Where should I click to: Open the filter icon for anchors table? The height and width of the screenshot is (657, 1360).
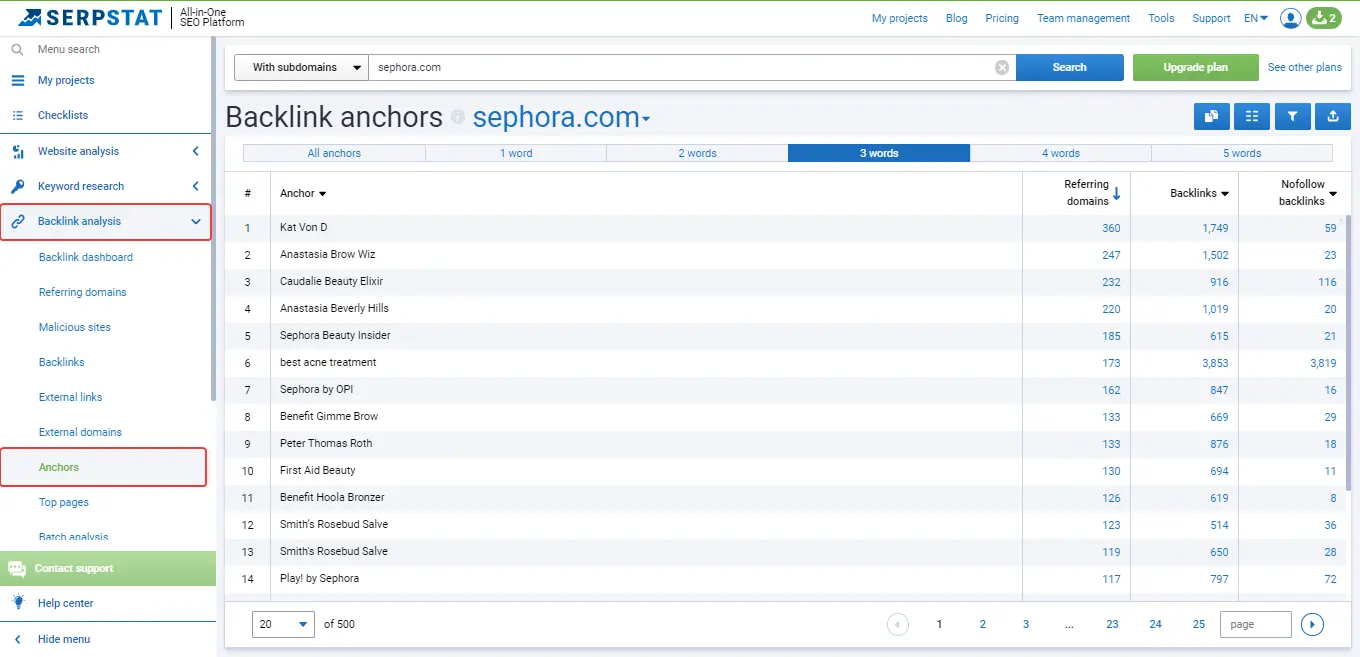[x=1292, y=116]
